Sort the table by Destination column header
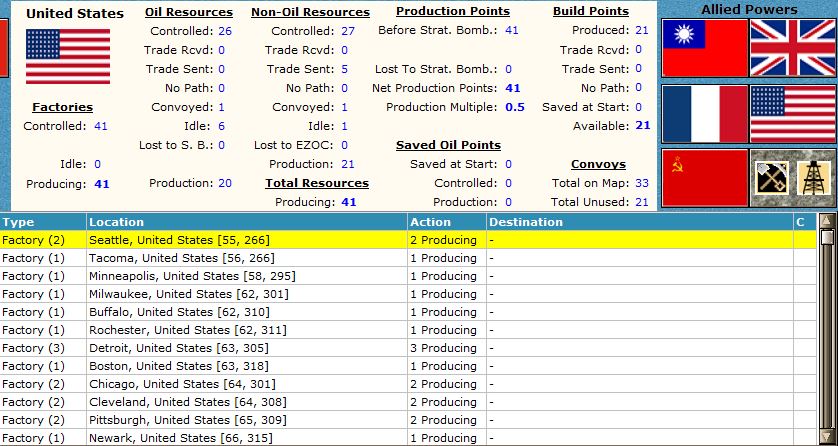Image resolution: width=838 pixels, height=446 pixels. tap(640, 222)
